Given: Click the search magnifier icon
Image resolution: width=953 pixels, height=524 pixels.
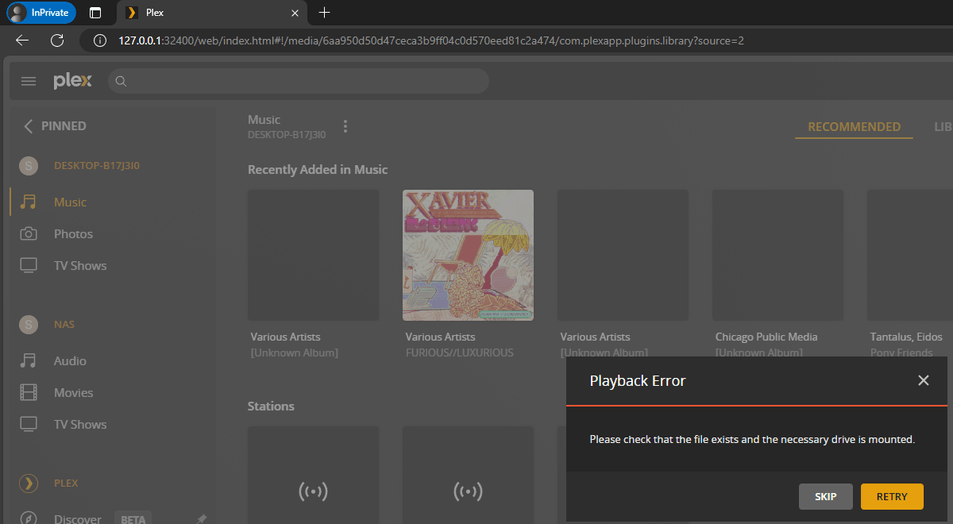Looking at the screenshot, I should point(121,81).
